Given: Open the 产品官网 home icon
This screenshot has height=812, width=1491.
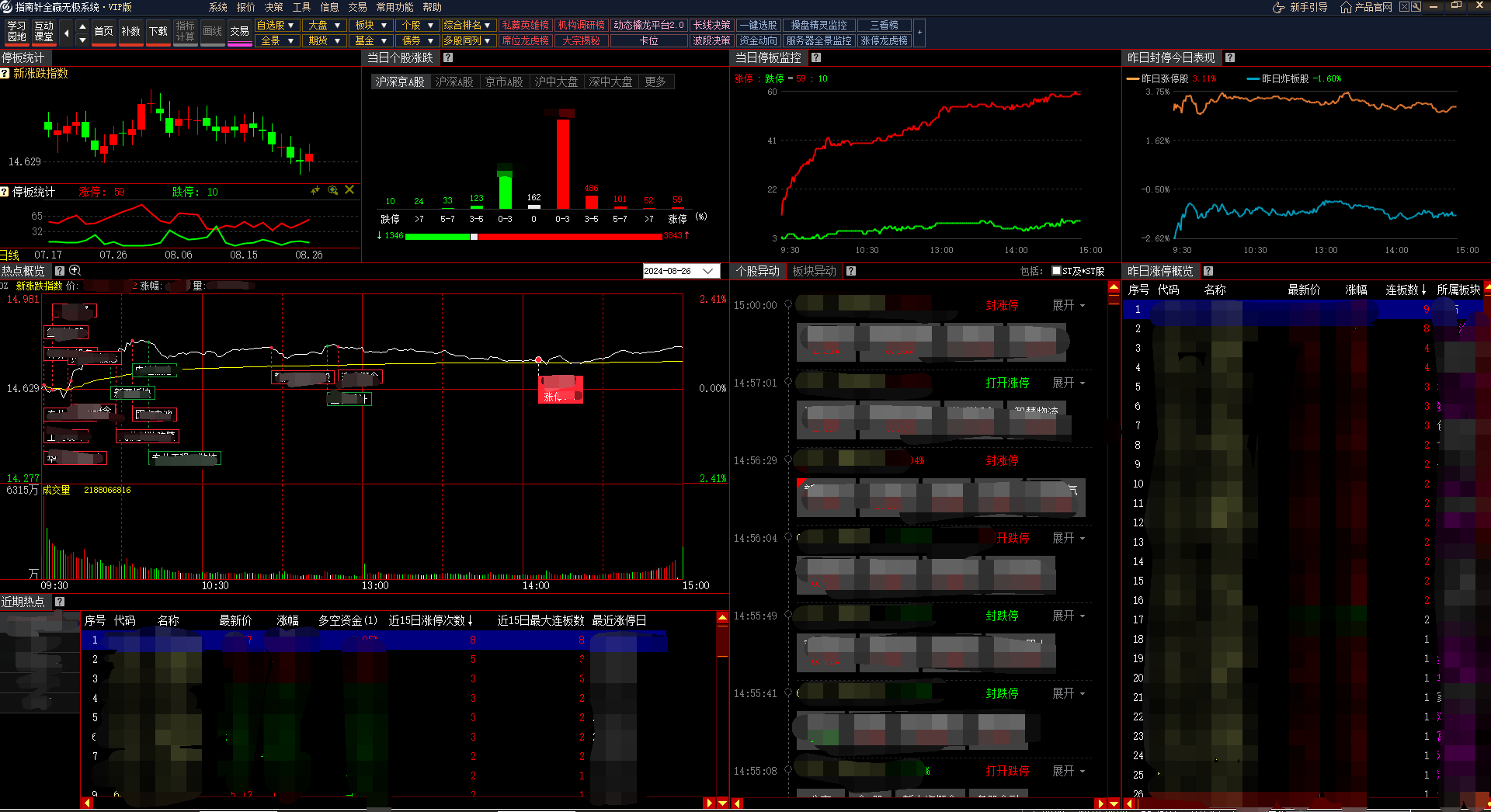Looking at the screenshot, I should coord(1347,7).
